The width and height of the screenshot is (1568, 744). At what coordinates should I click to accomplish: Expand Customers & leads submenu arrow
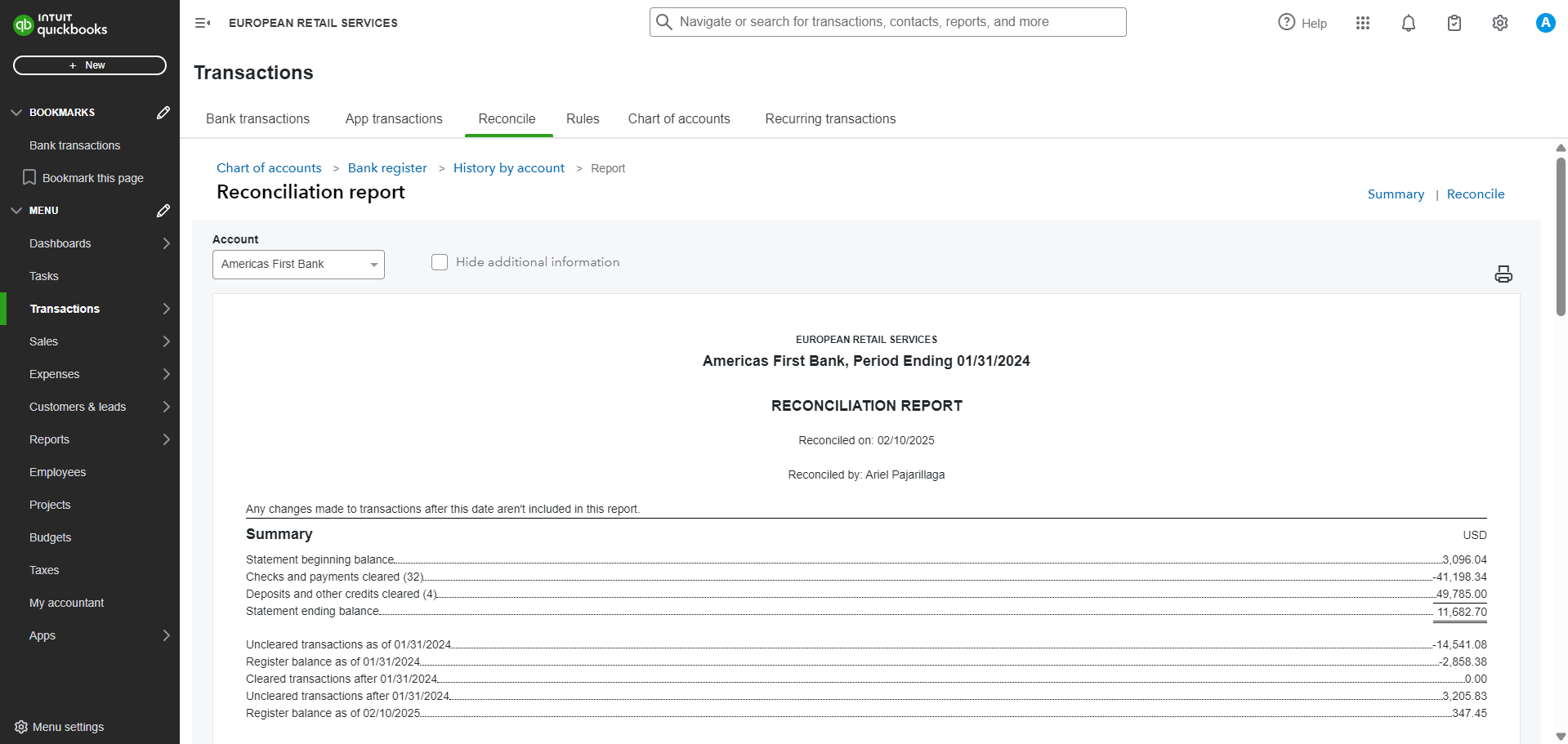tap(167, 407)
